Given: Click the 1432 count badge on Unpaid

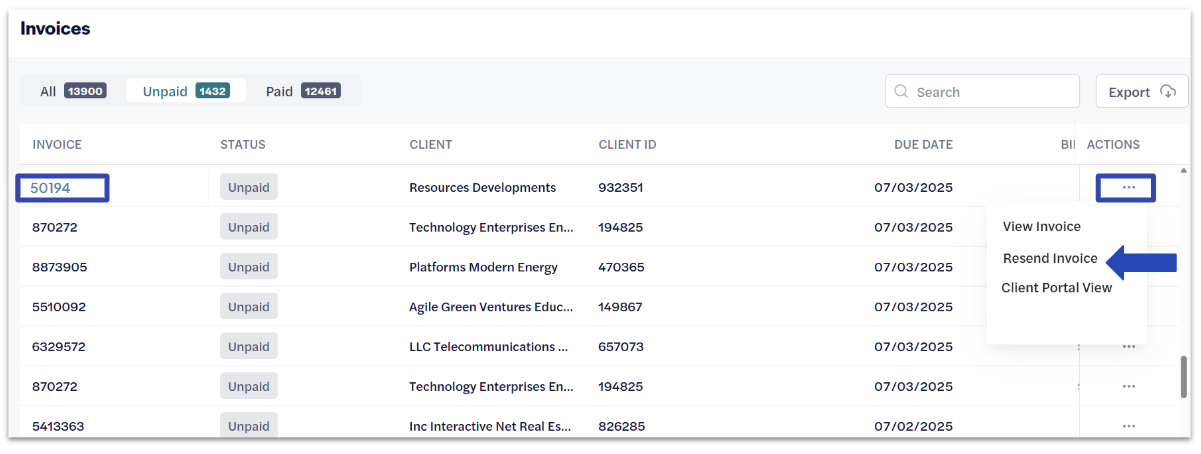Looking at the screenshot, I should point(212,91).
